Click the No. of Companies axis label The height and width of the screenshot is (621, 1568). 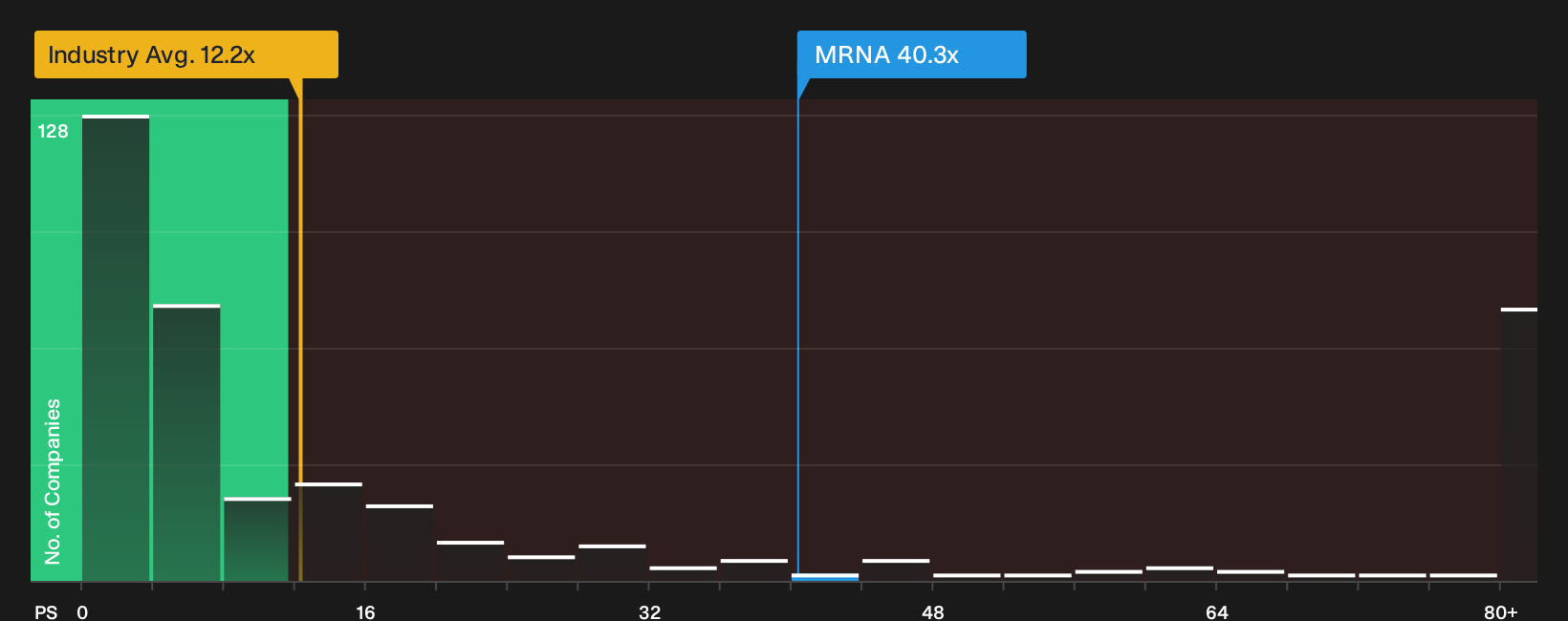tap(53, 481)
